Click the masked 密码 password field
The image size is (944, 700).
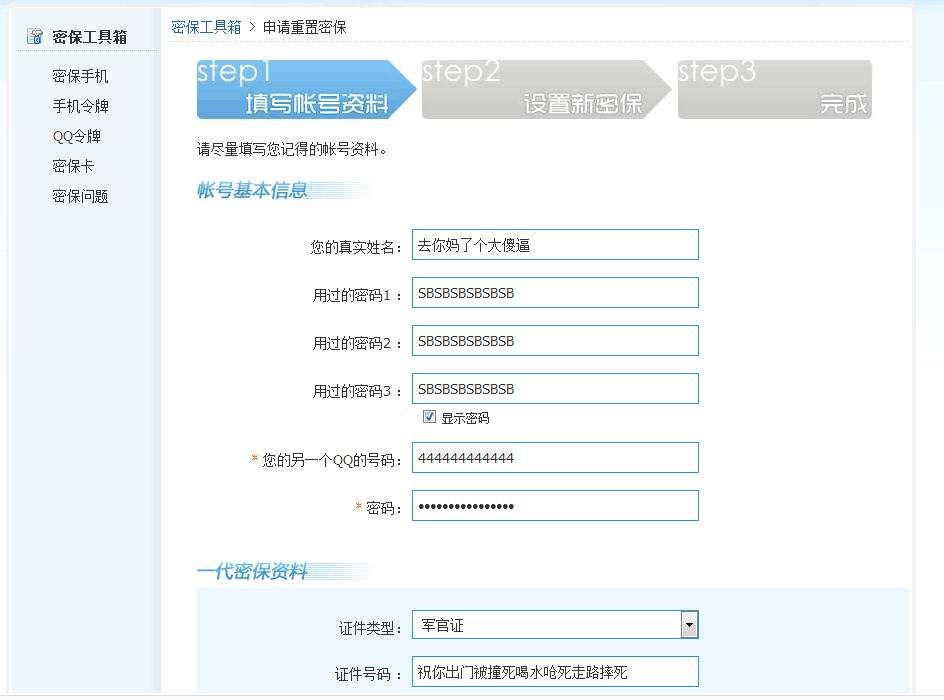click(x=555, y=506)
